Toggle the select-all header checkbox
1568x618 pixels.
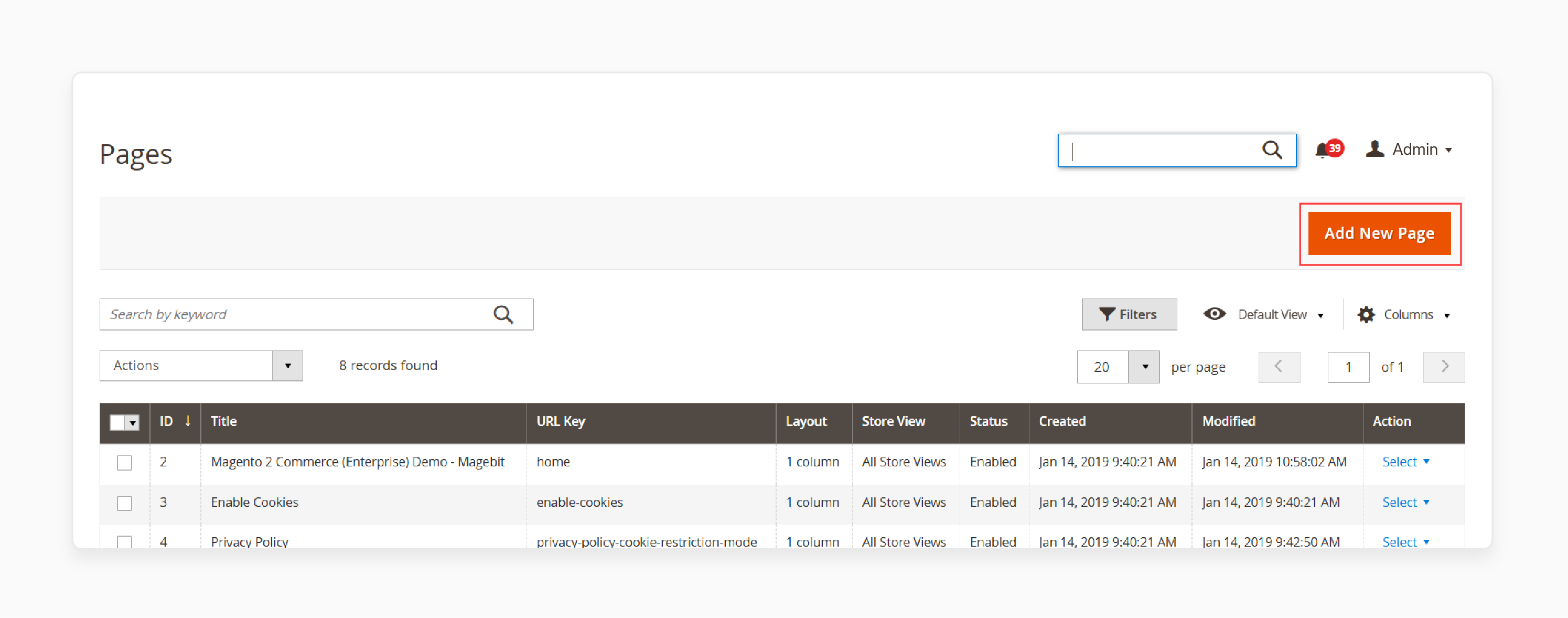coord(117,422)
